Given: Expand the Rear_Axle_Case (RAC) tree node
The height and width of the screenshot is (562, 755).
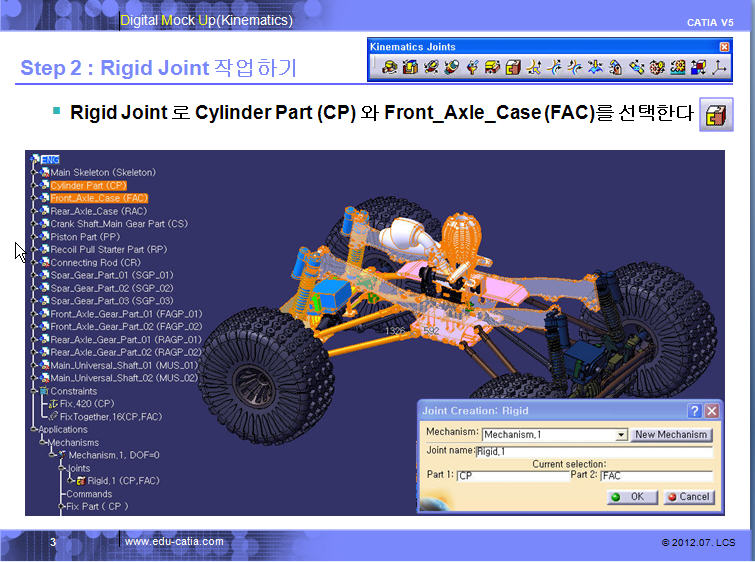Looking at the screenshot, I should pyautogui.click(x=34, y=211).
